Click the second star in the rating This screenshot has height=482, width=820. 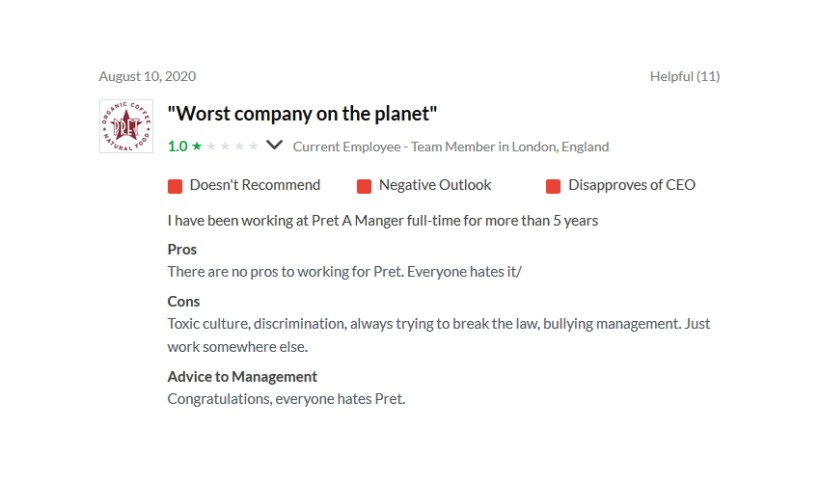point(211,146)
